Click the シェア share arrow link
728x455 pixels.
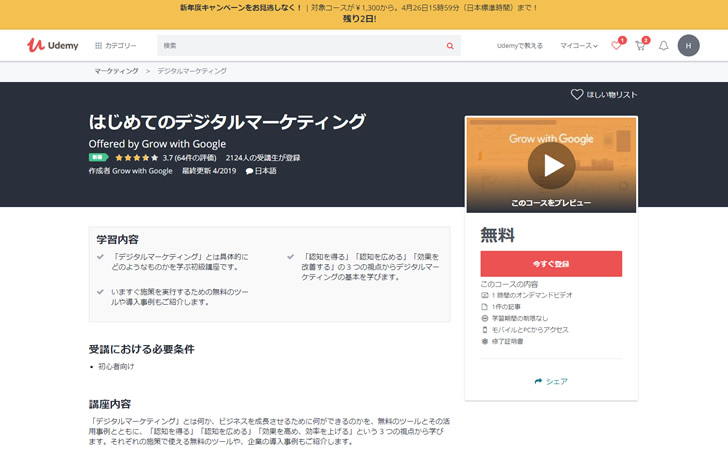[x=551, y=381]
